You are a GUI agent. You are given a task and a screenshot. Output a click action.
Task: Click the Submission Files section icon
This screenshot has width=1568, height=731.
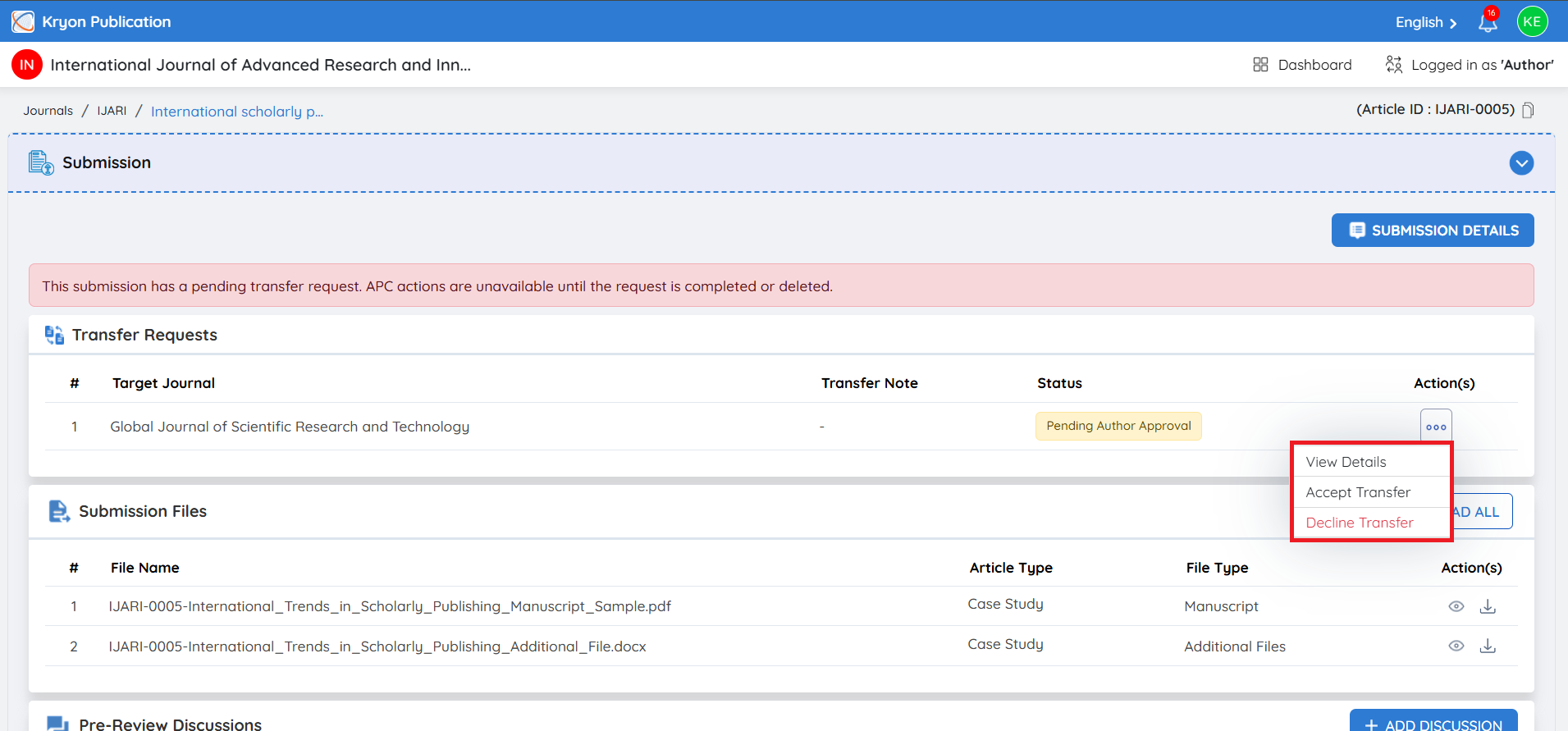click(59, 511)
